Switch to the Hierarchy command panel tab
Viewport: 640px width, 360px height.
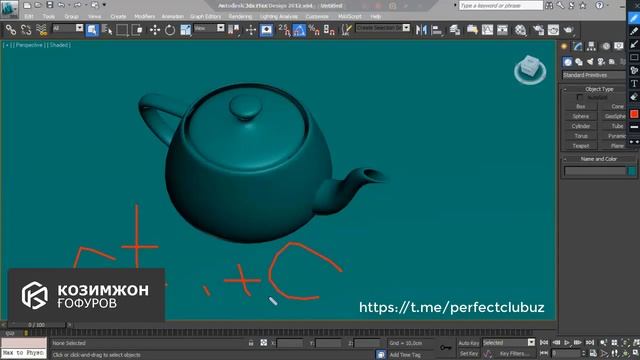591,46
